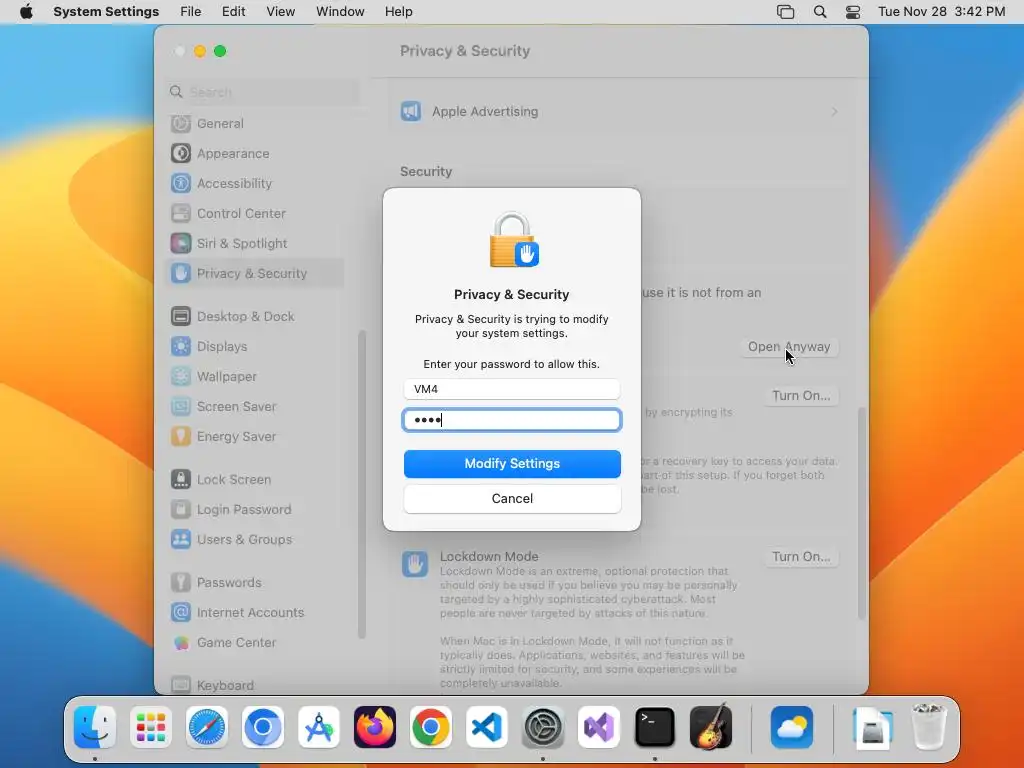Click the Modify Settings button
Screen dimensions: 1024x768
coord(512,464)
